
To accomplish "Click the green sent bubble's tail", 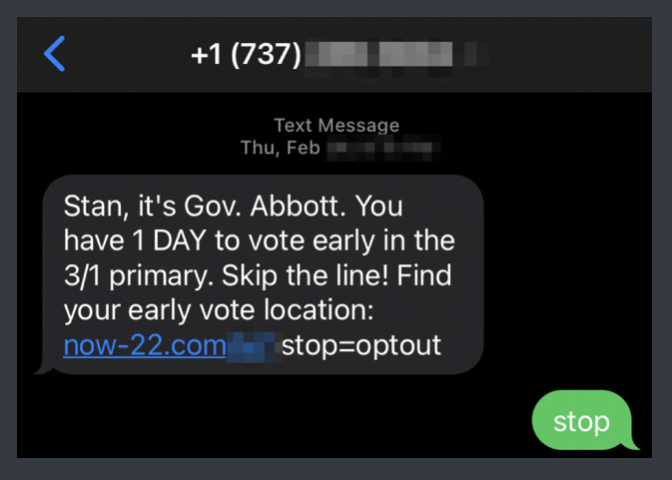I will click(632, 443).
